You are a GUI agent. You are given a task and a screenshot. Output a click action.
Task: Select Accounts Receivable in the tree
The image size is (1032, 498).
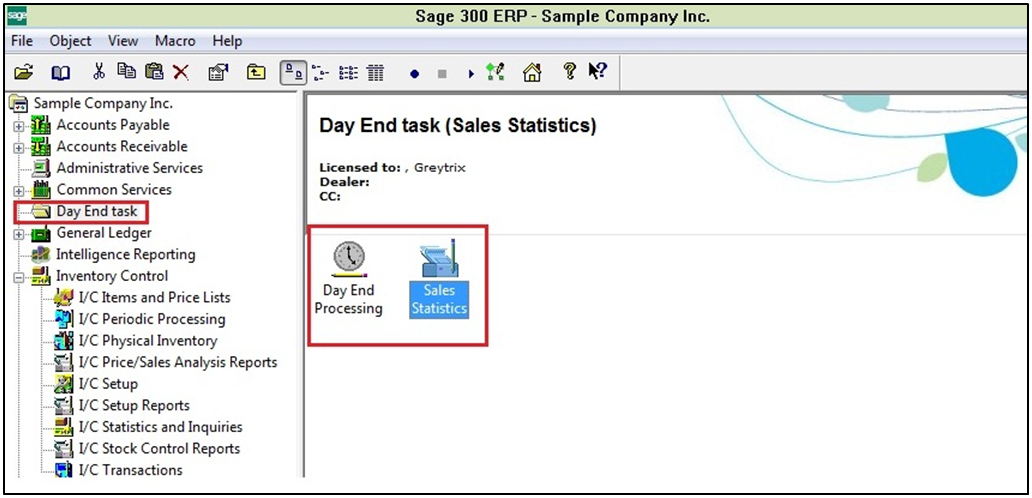[122, 147]
